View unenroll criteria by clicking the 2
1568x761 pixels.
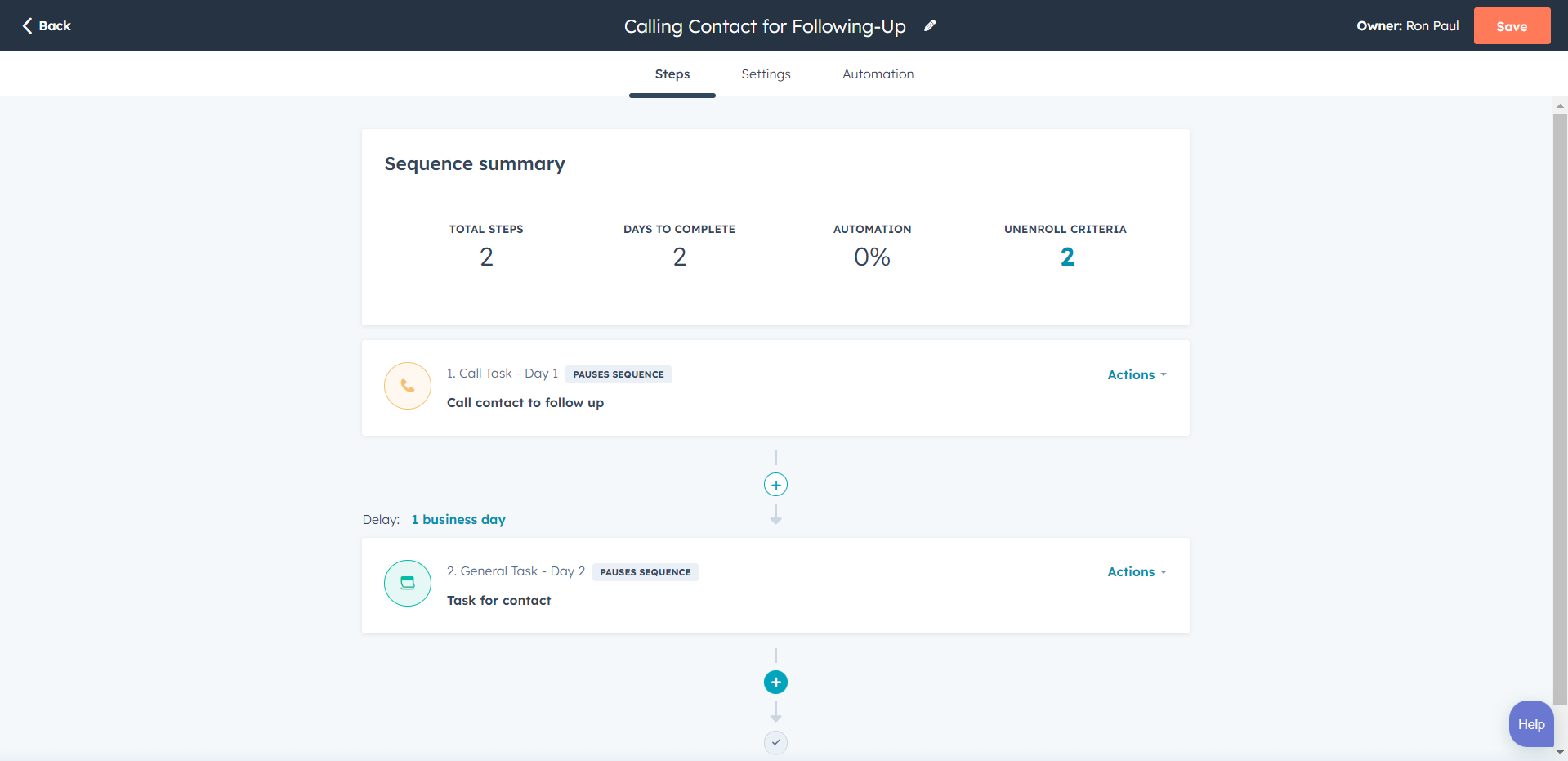click(x=1066, y=257)
